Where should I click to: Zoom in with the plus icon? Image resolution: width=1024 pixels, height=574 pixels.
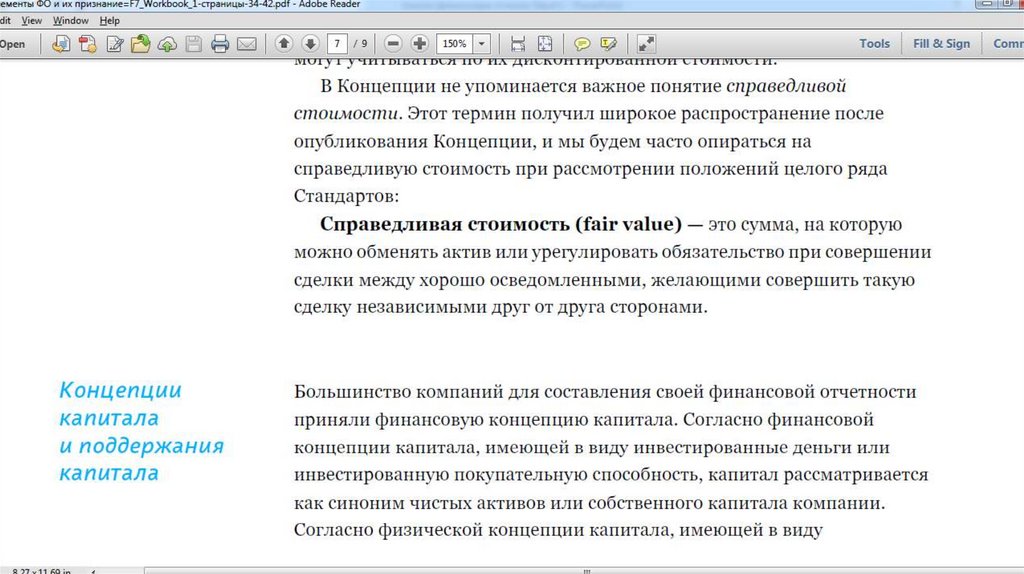point(419,44)
